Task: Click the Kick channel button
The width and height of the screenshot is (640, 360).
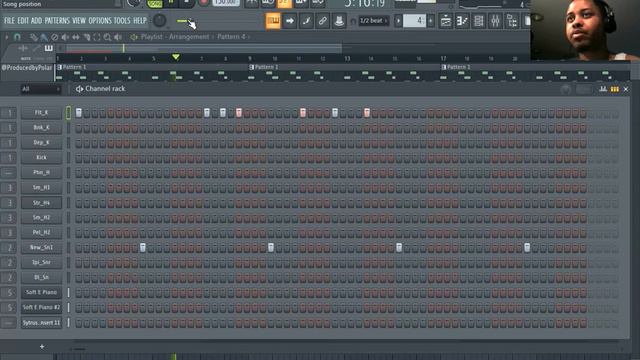Action: click(42, 158)
